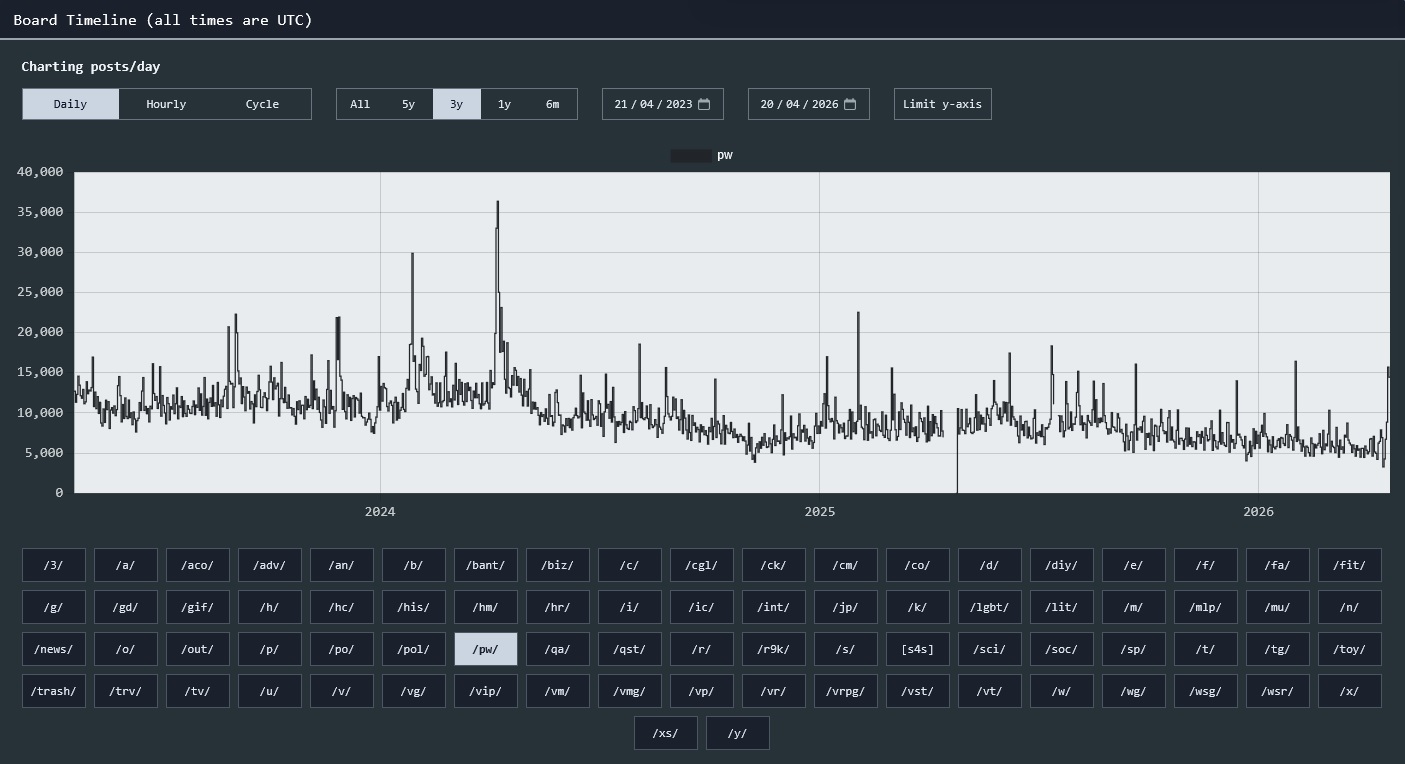Deselect the highlighted /pw/ board button
Viewport: 1405px width, 764px height.
[486, 649]
